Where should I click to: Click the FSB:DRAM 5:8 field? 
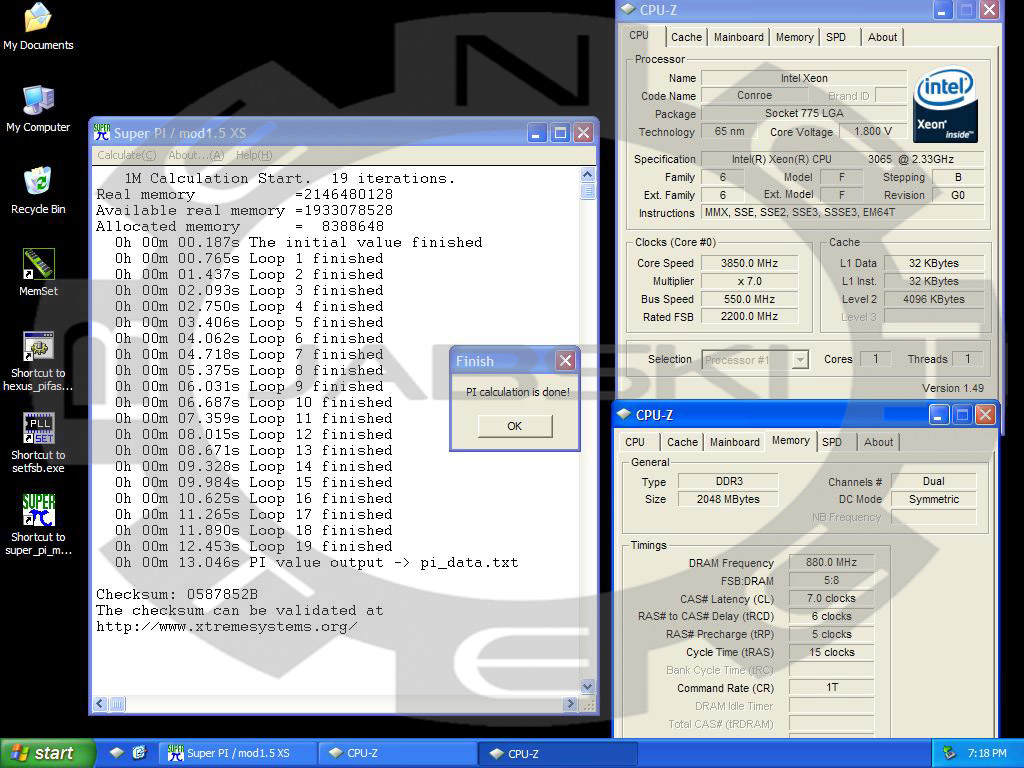point(831,581)
